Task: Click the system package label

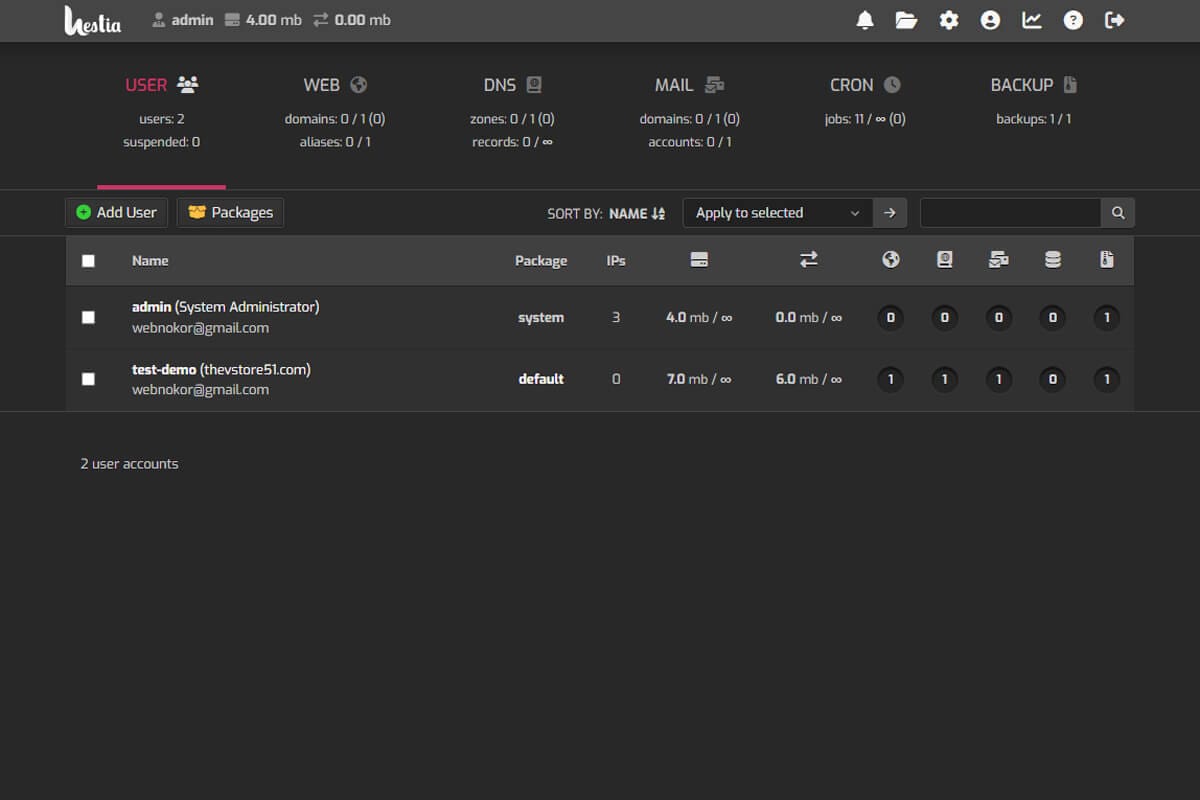Action: tap(541, 318)
